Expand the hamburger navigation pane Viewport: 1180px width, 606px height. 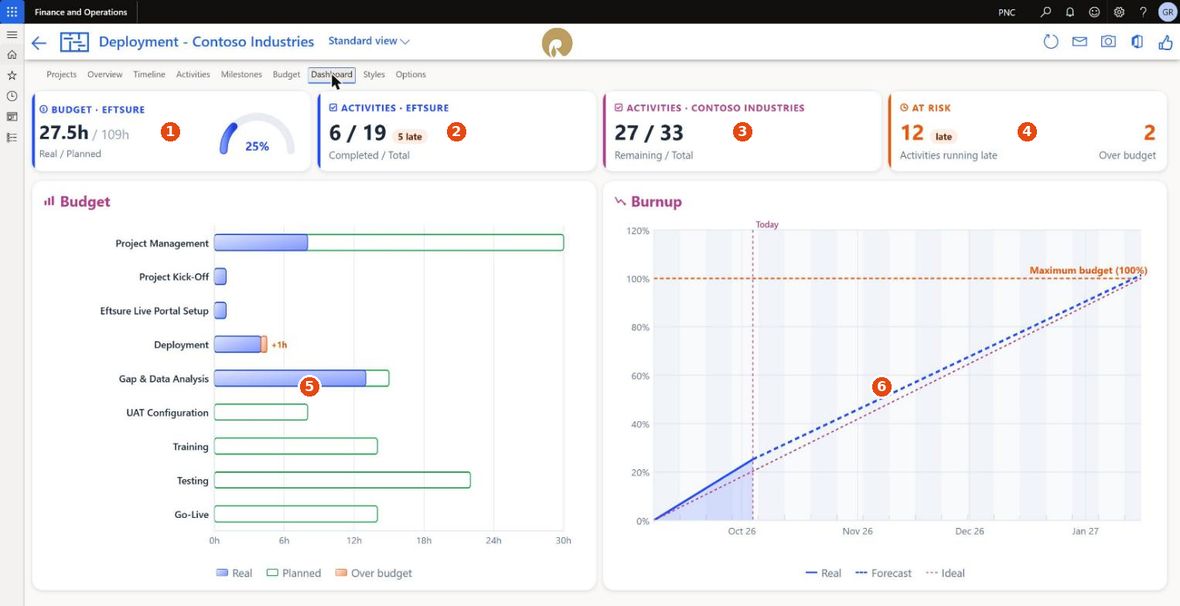pyautogui.click(x=12, y=35)
